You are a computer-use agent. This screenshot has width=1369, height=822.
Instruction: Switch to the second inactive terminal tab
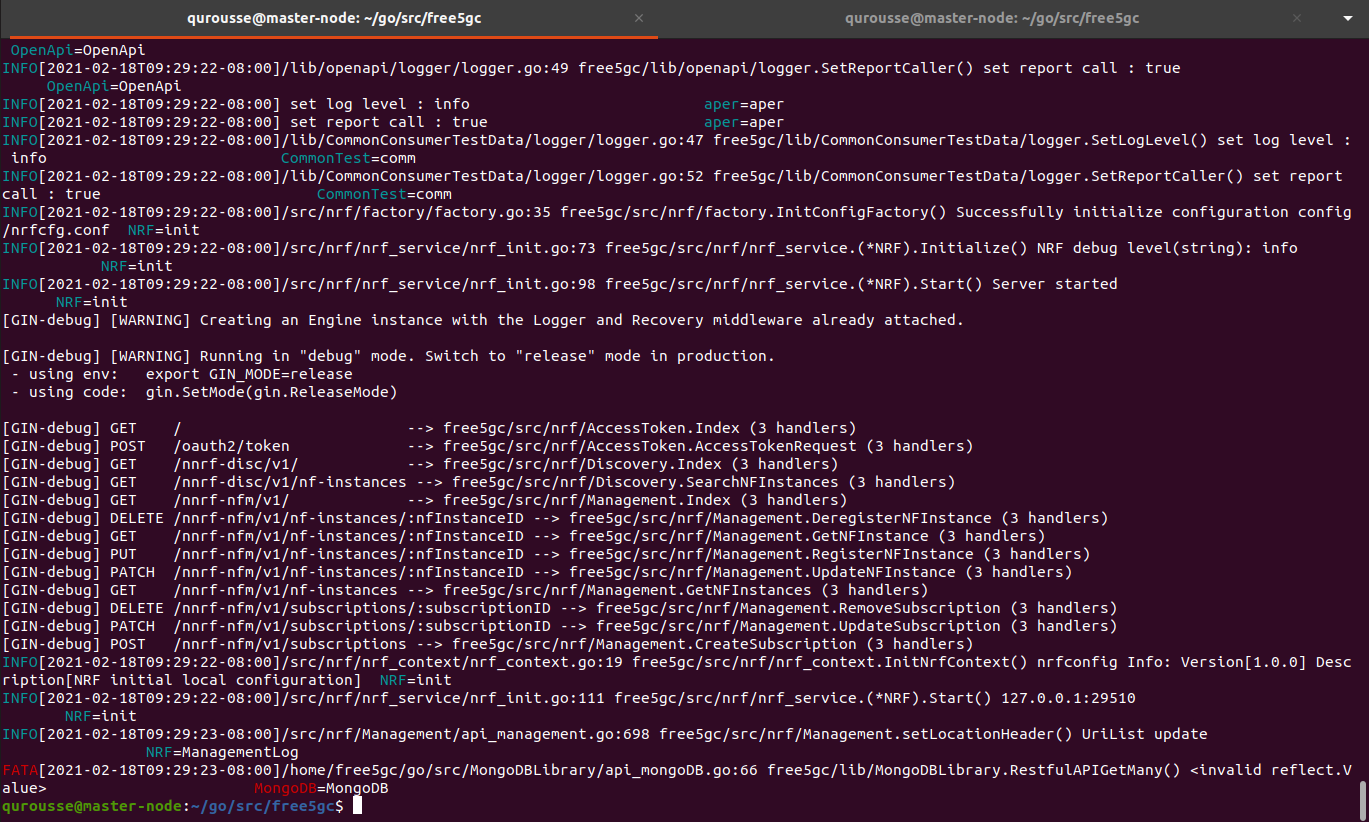tap(992, 18)
